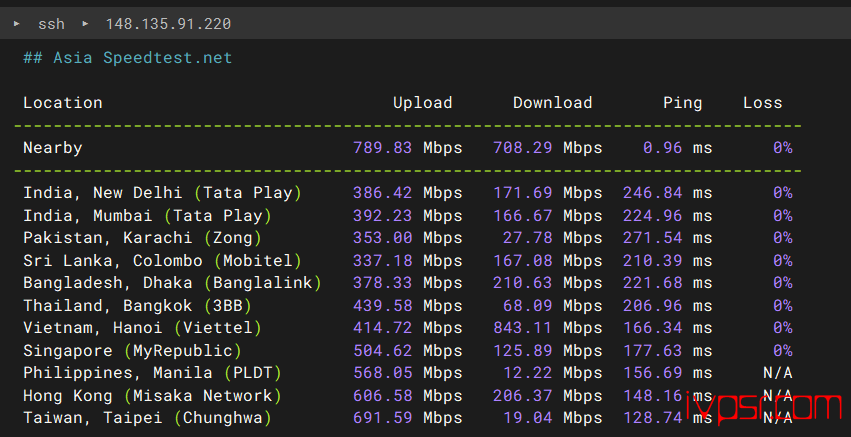Click Pakistan, Karachi (Zong) location
851x437 pixels.
coord(142,238)
